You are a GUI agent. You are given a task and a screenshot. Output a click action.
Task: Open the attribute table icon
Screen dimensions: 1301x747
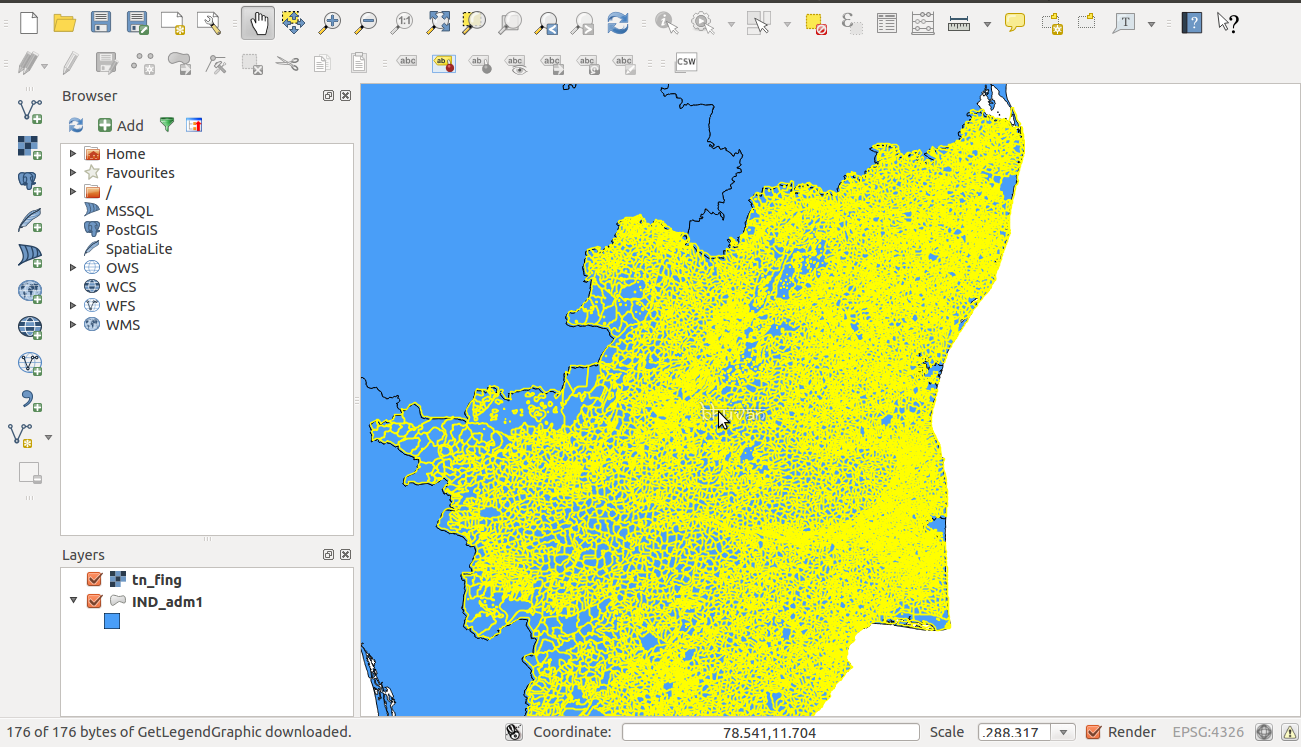point(887,22)
